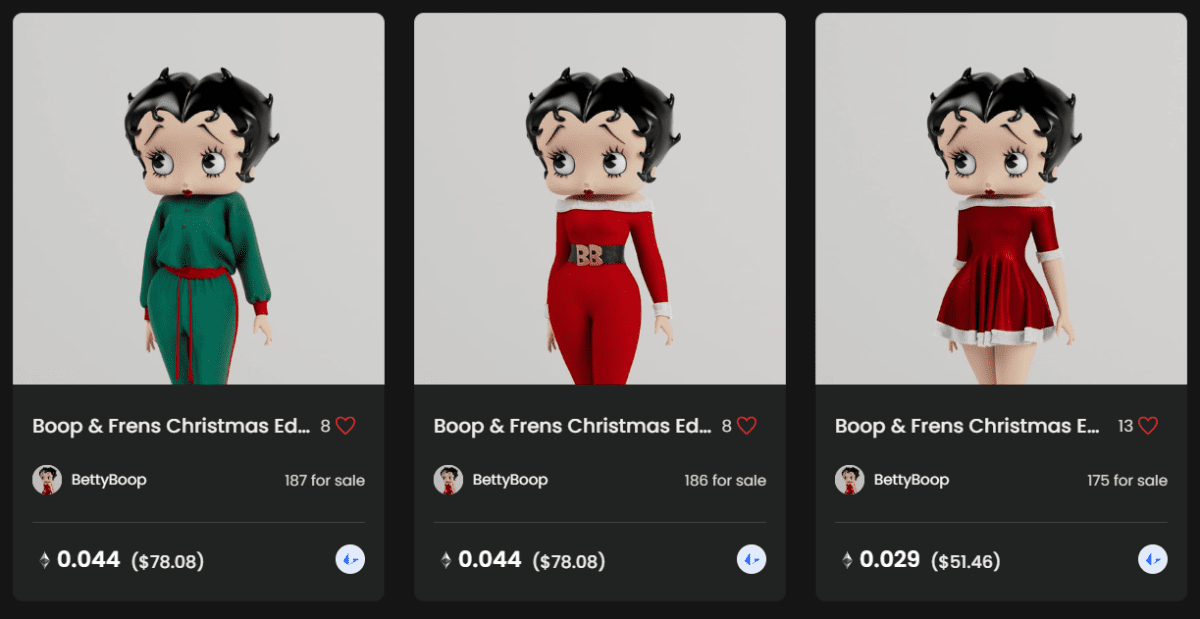Screen dimensions: 1200x619
Task: Open red jumpsuit Betty Boop image
Action: (x=600, y=199)
